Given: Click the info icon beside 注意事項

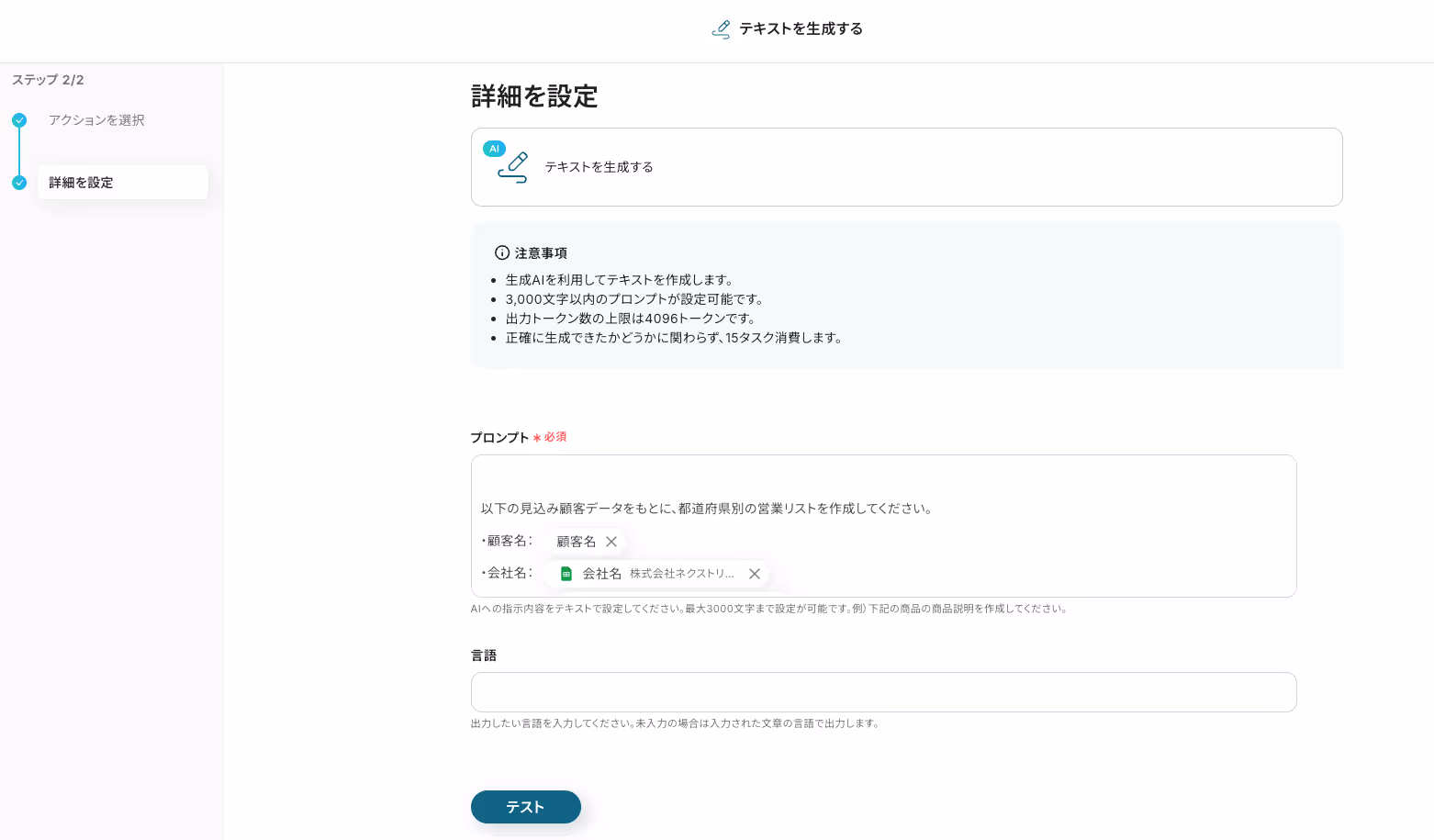Looking at the screenshot, I should coord(502,252).
